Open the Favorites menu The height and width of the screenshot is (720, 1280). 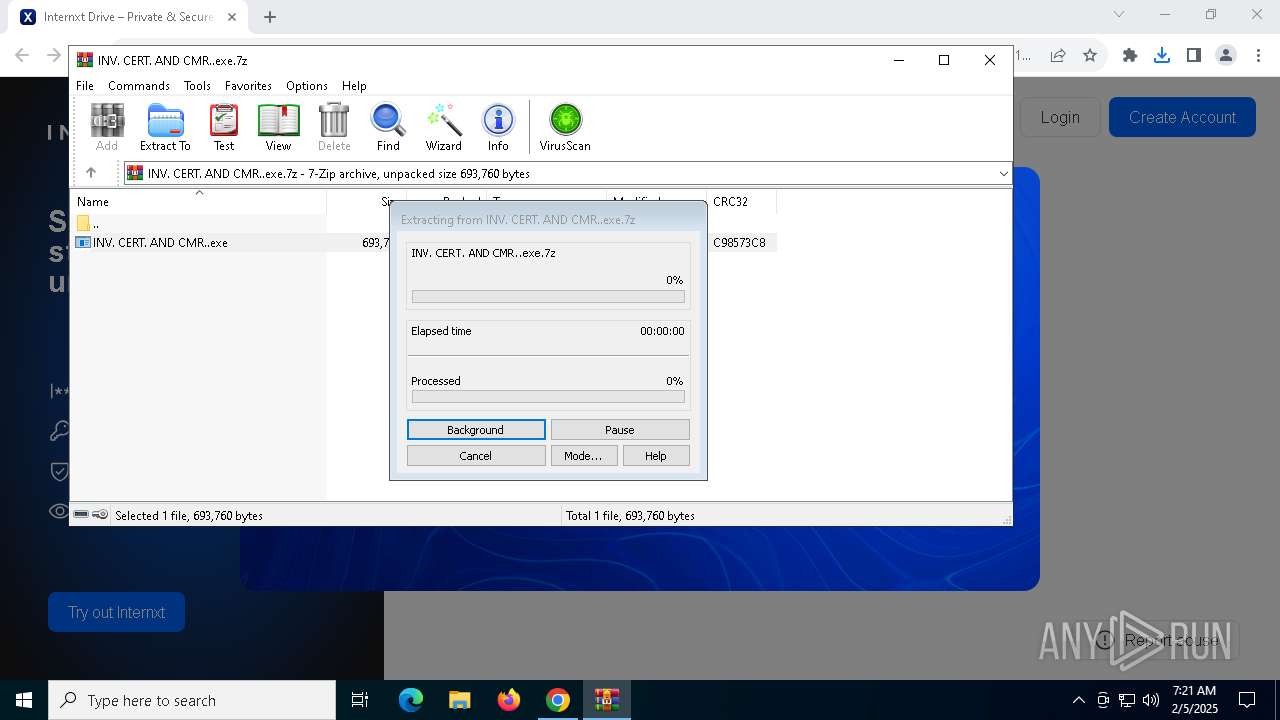point(248,86)
